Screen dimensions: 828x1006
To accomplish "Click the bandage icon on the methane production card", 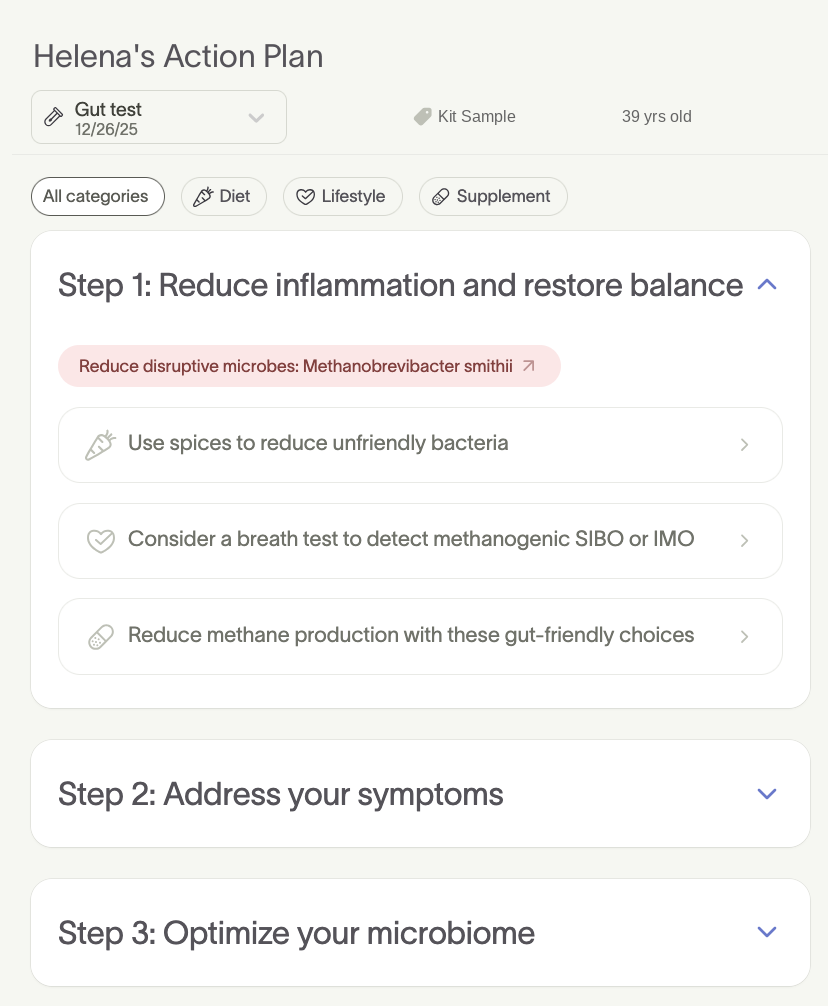I will [100, 636].
